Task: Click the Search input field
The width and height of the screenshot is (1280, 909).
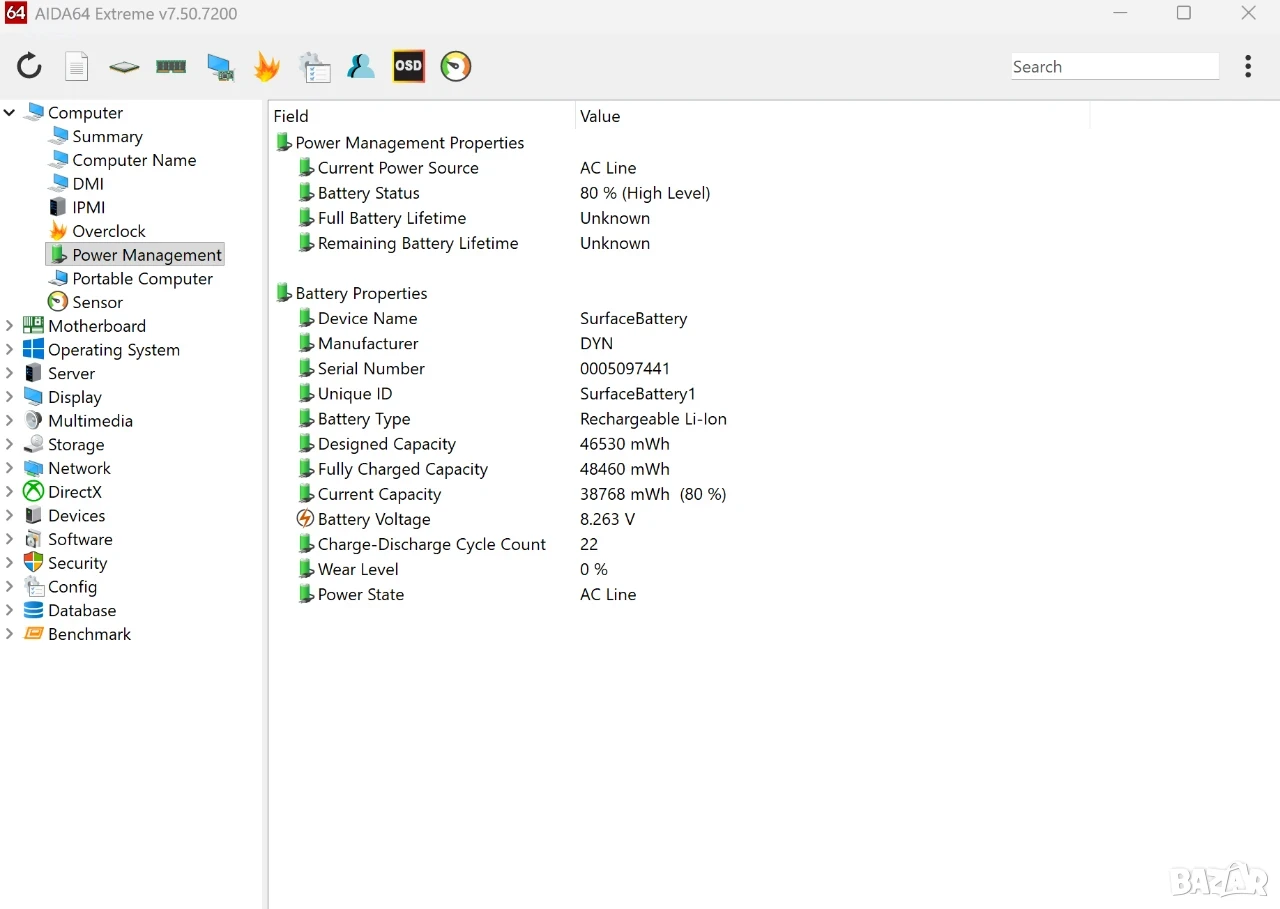Action: (x=1115, y=67)
